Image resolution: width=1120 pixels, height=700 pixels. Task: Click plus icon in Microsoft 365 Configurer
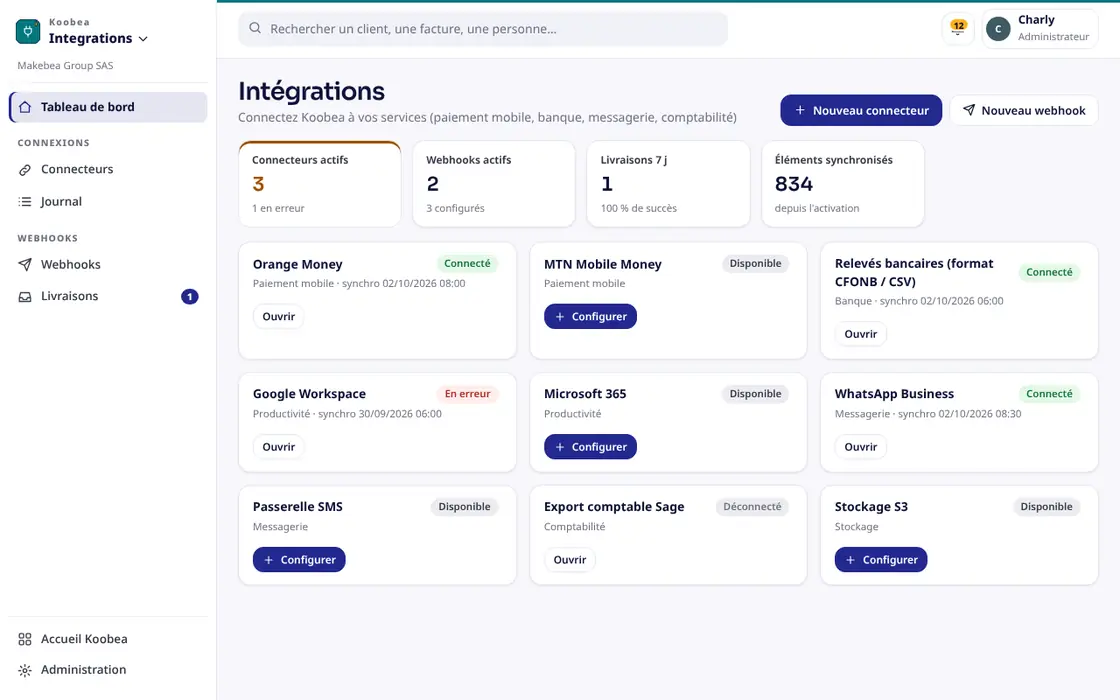tap(560, 447)
